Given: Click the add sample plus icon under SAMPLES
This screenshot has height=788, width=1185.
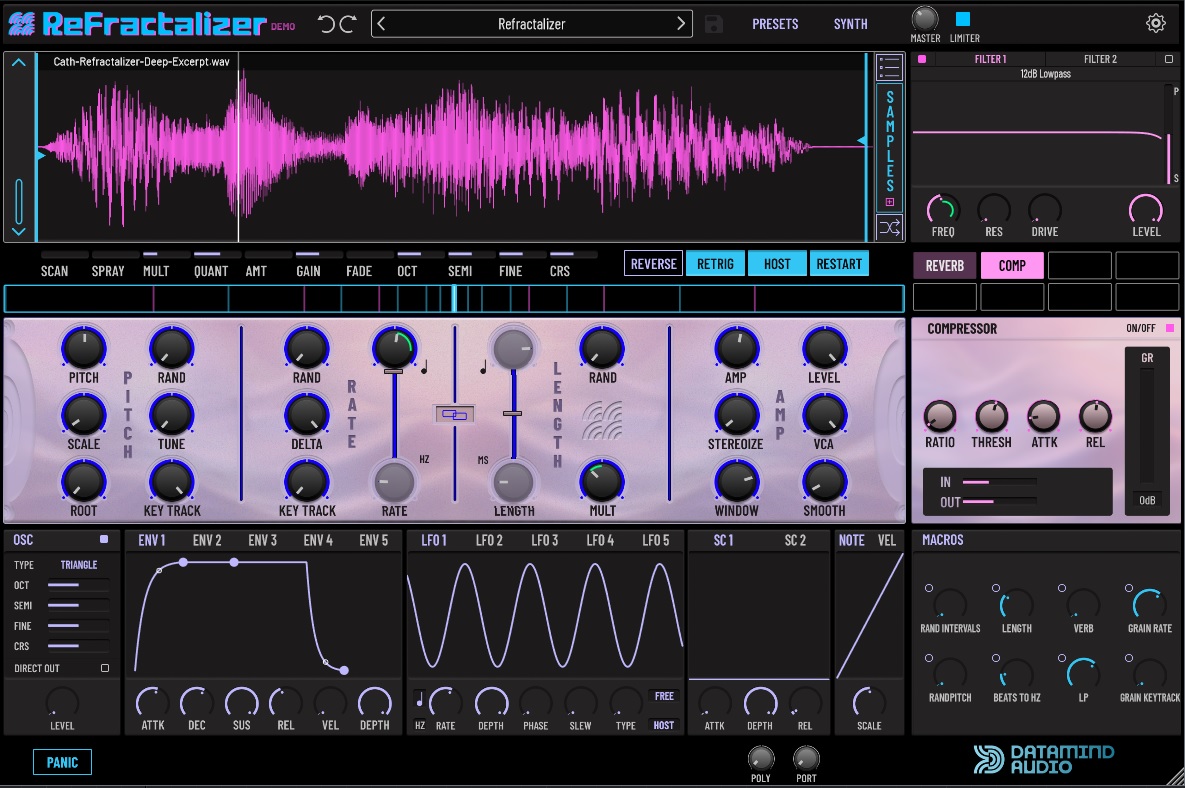Looking at the screenshot, I should [x=890, y=202].
